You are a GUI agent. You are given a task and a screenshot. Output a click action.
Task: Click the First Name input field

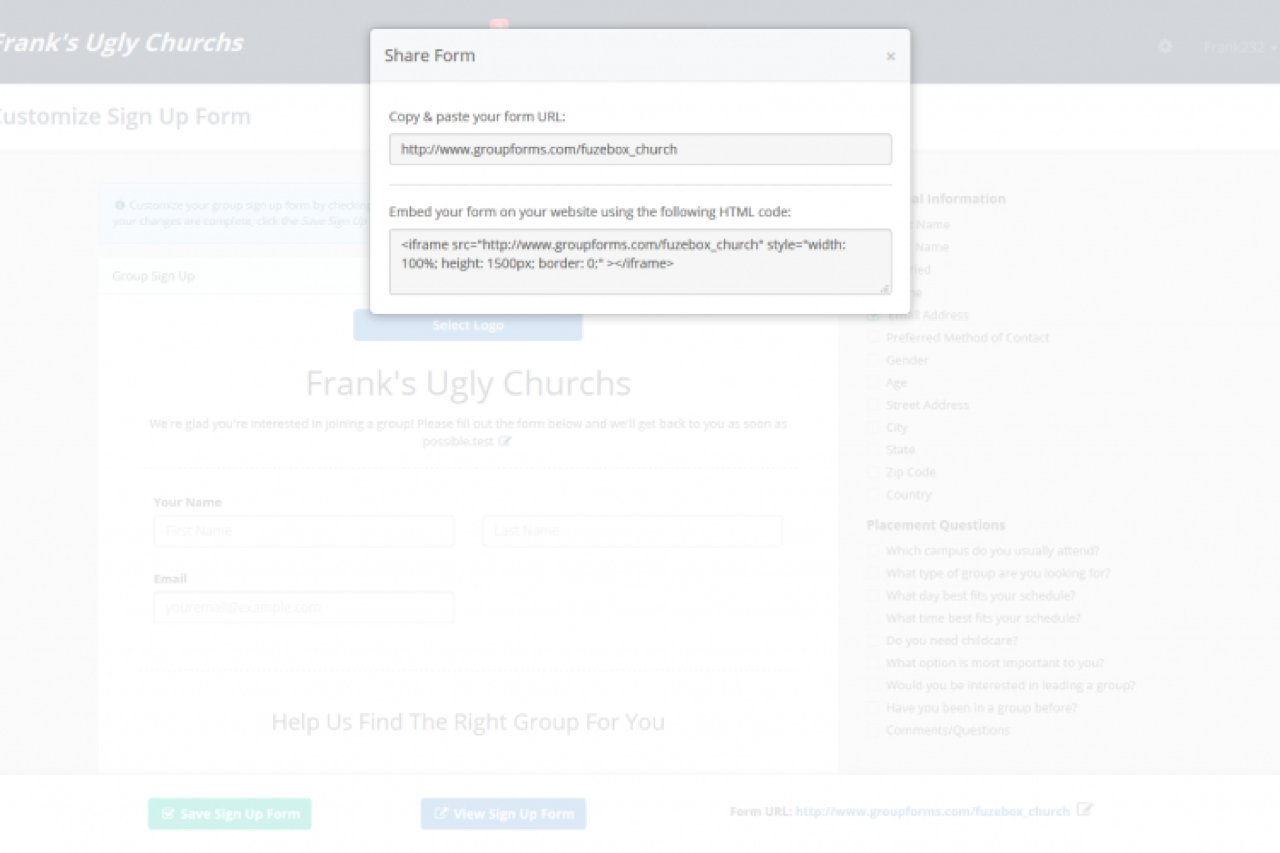click(304, 531)
